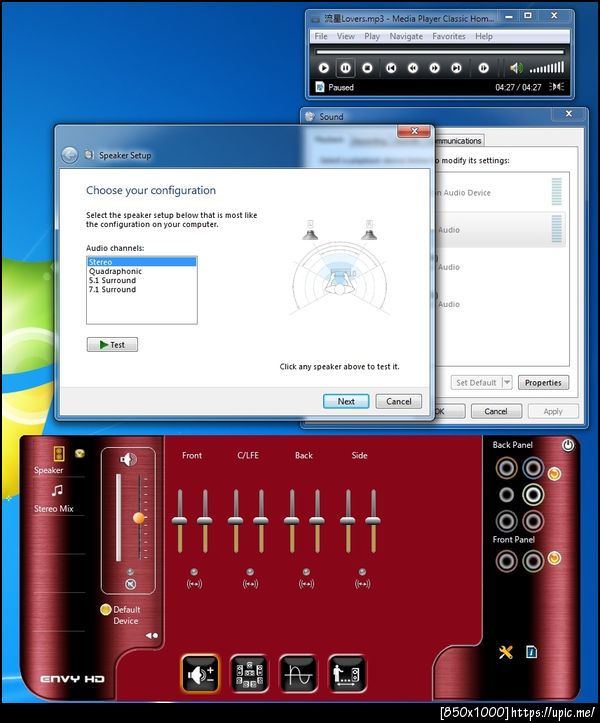Open Help menu in Media Player Classic
The image size is (600, 723).
click(x=484, y=36)
